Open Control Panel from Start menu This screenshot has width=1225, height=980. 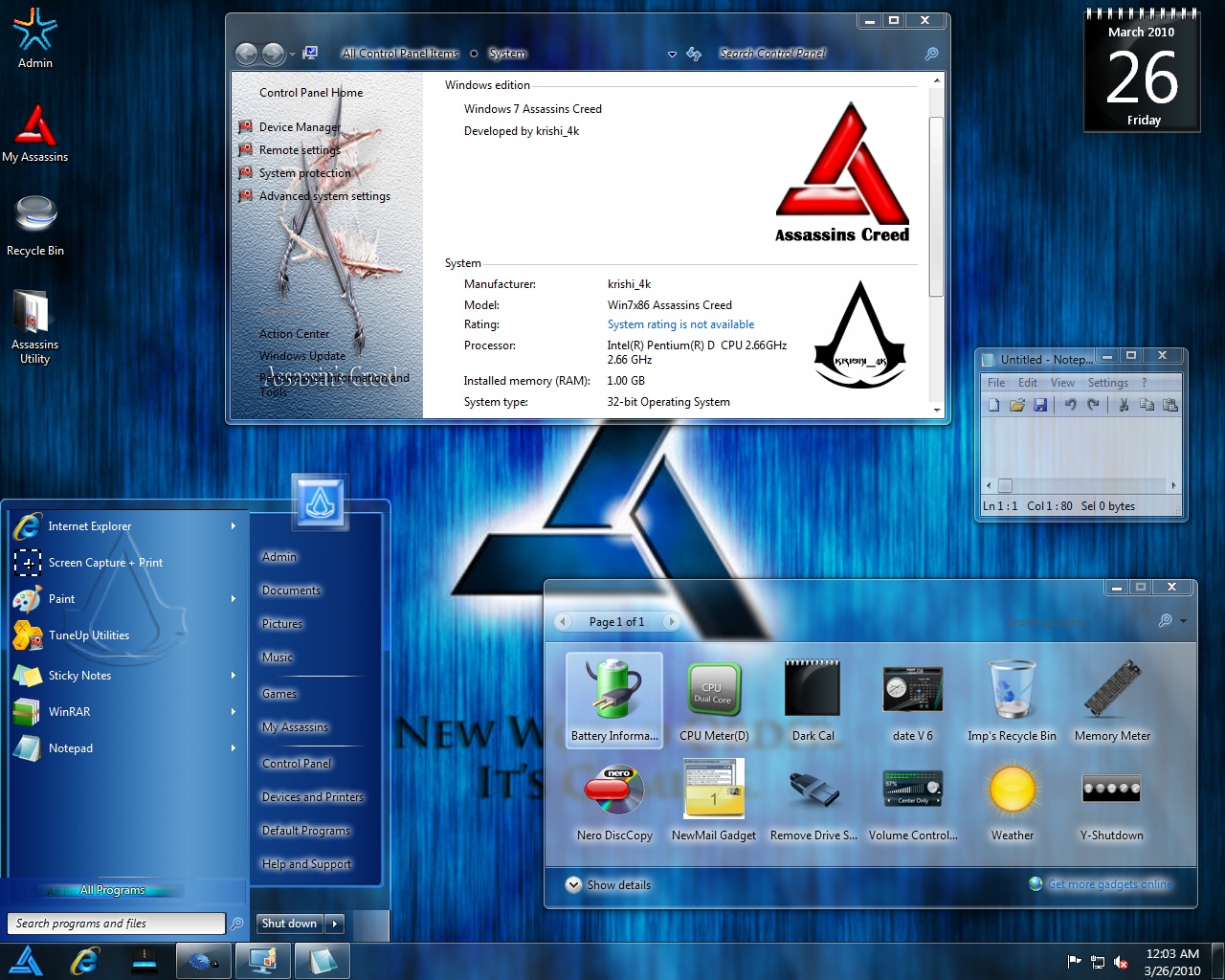[x=297, y=764]
